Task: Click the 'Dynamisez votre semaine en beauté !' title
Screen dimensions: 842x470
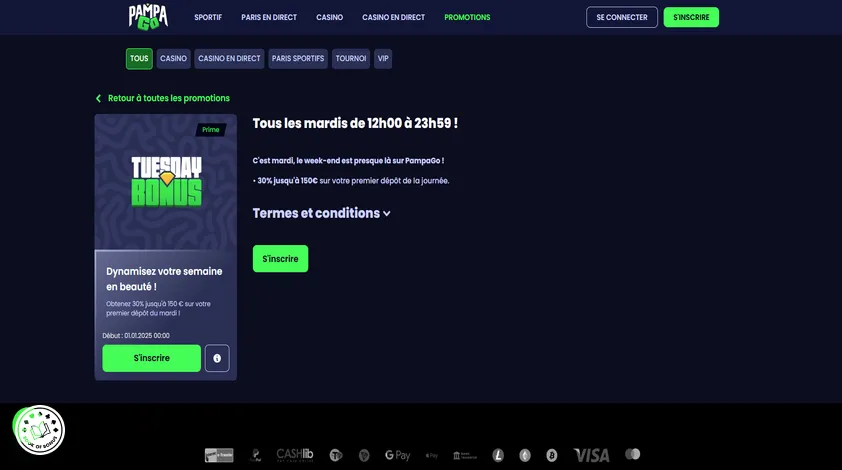Action: tap(164, 279)
